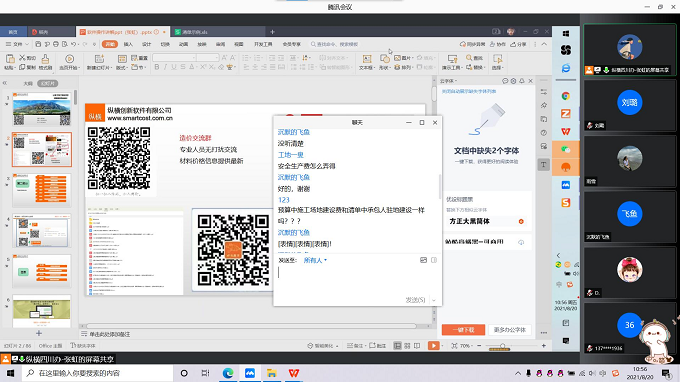Click the zoom slider handle

coord(503,346)
